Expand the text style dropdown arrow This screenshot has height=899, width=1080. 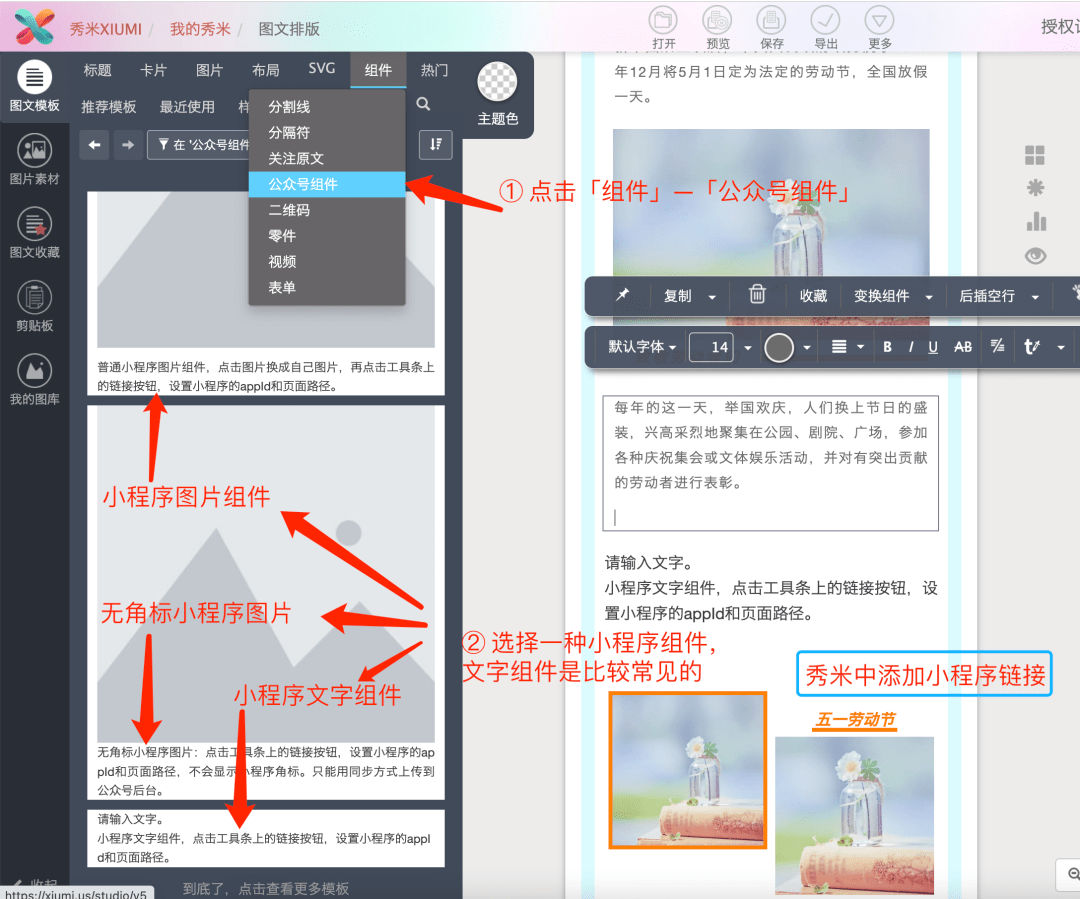tap(1061, 348)
